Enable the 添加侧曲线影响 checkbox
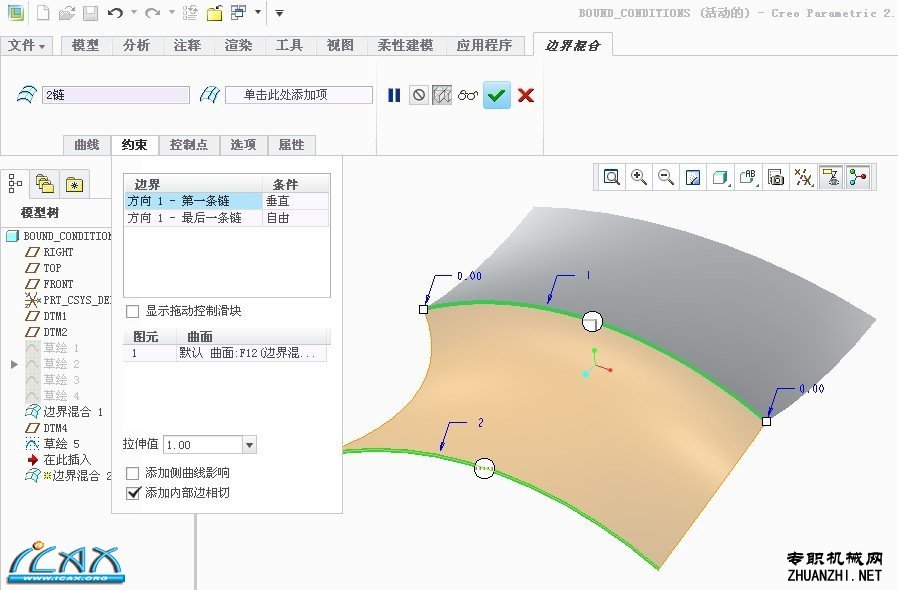The width and height of the screenshot is (898, 590). point(132,474)
